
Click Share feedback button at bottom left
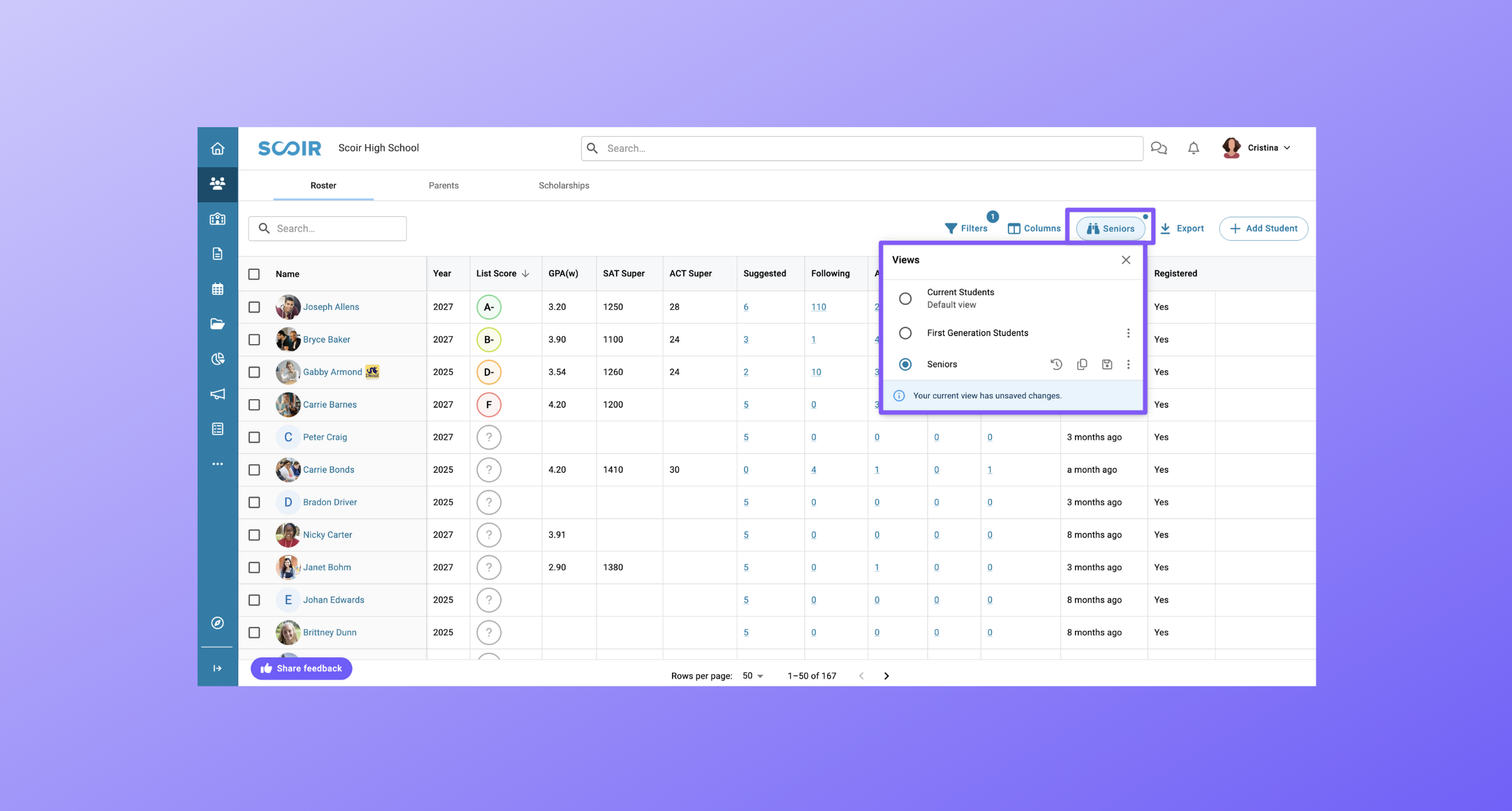(302, 668)
